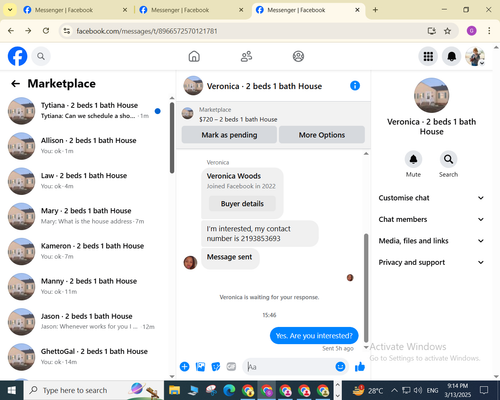
Task: Open a new browser tab
Action: pos(375,10)
